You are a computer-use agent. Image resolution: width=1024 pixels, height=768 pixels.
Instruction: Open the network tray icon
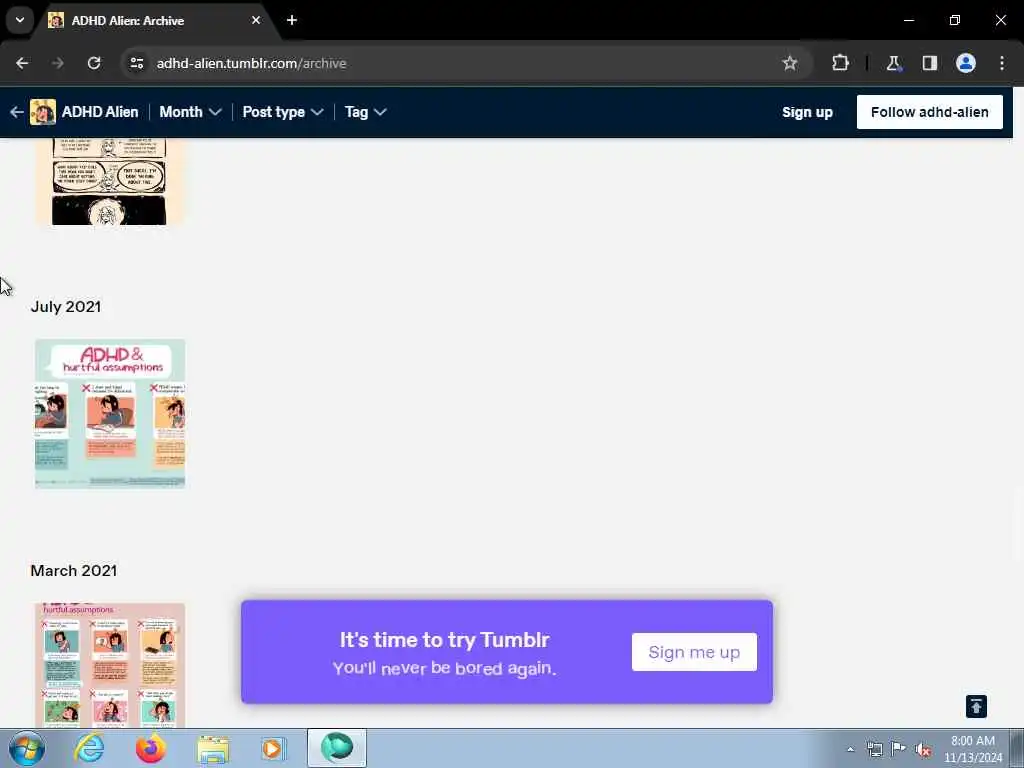(x=874, y=749)
